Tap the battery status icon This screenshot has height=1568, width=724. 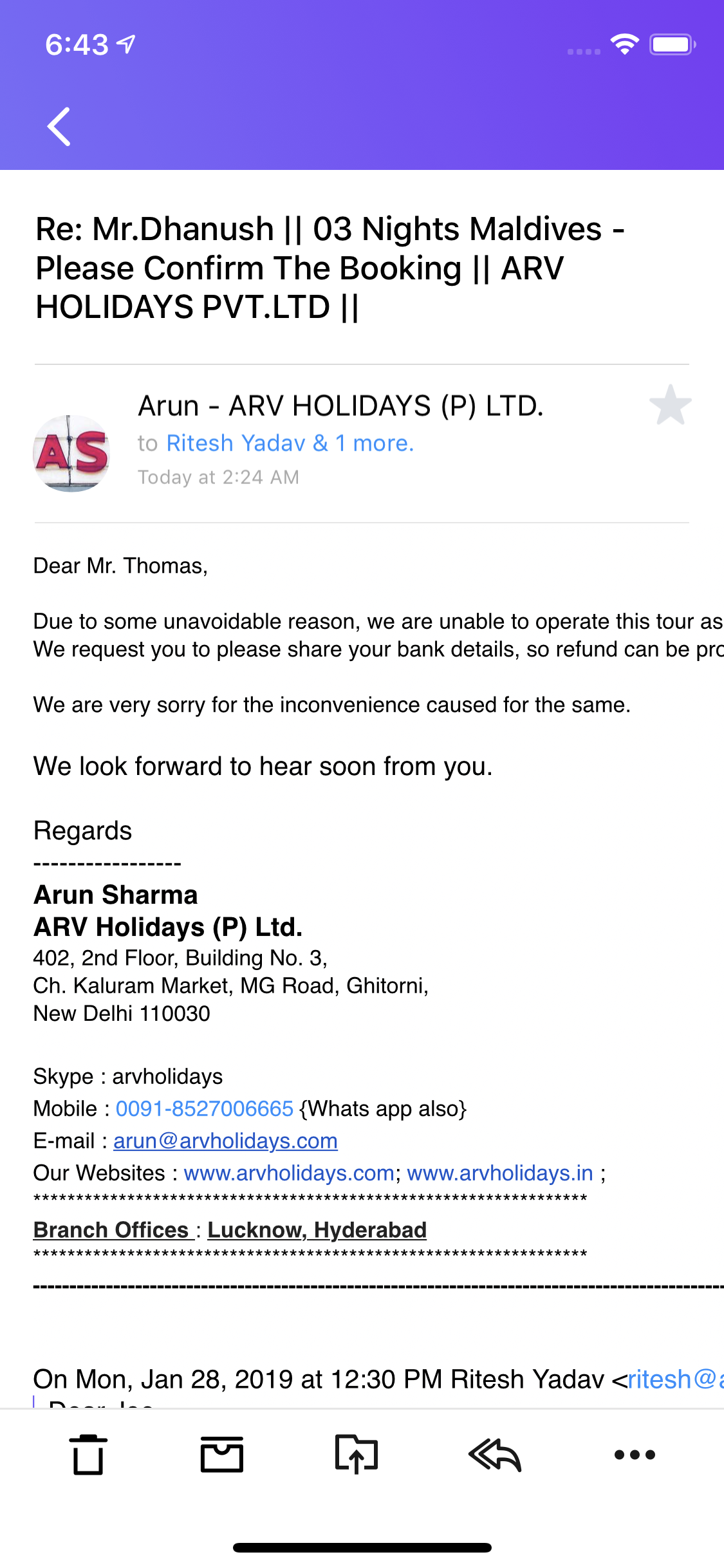(x=672, y=44)
